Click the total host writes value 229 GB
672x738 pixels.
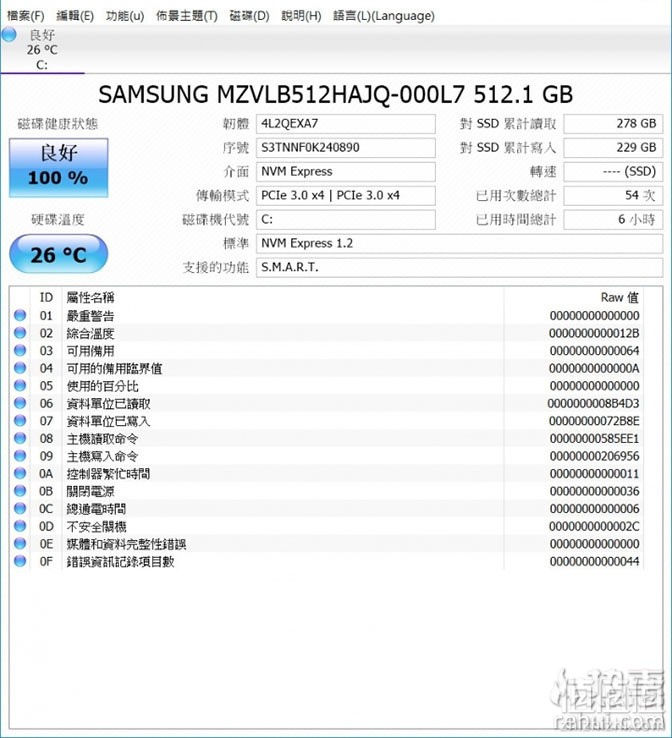pos(613,148)
